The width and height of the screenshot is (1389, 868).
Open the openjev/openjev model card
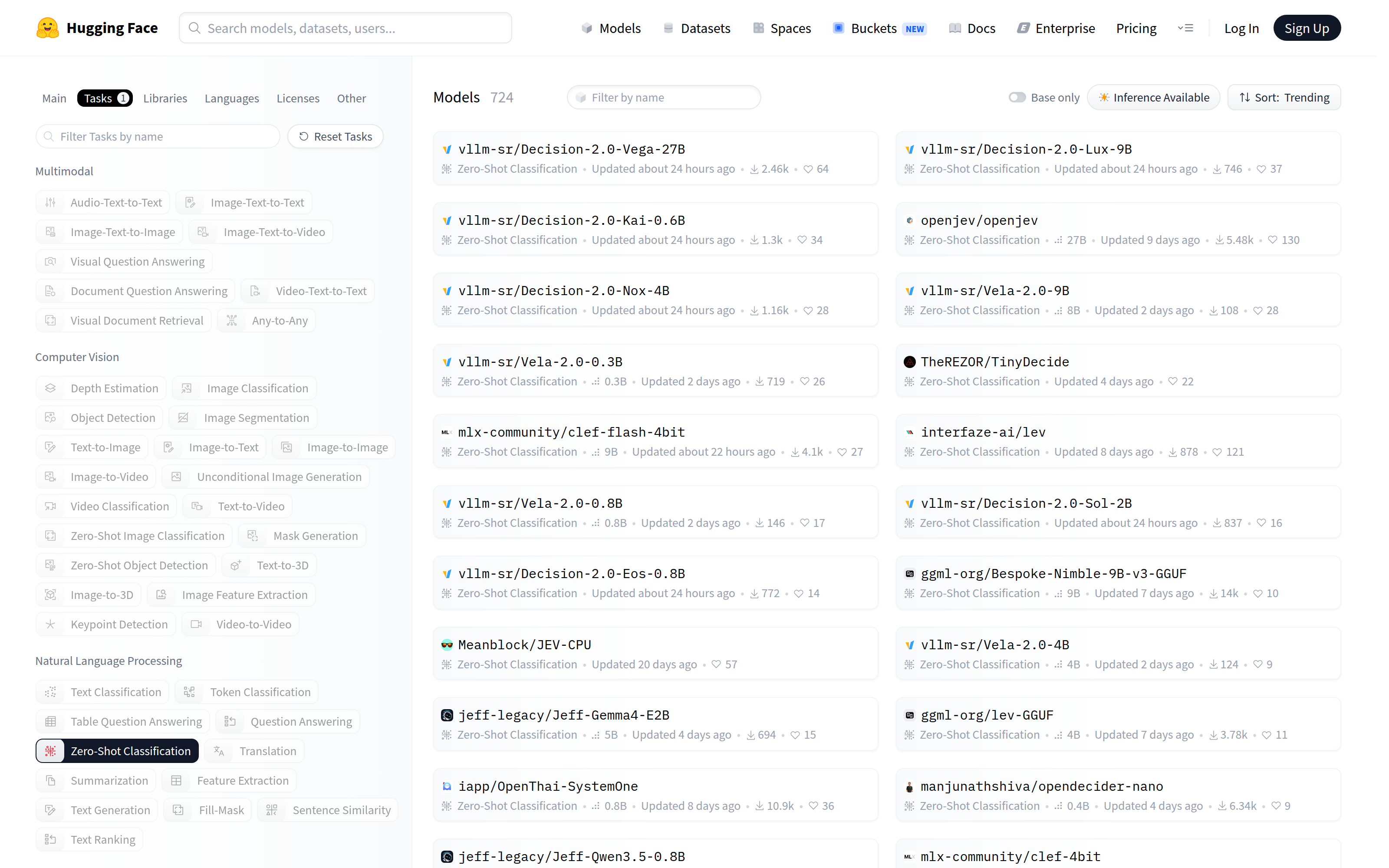[1118, 229]
